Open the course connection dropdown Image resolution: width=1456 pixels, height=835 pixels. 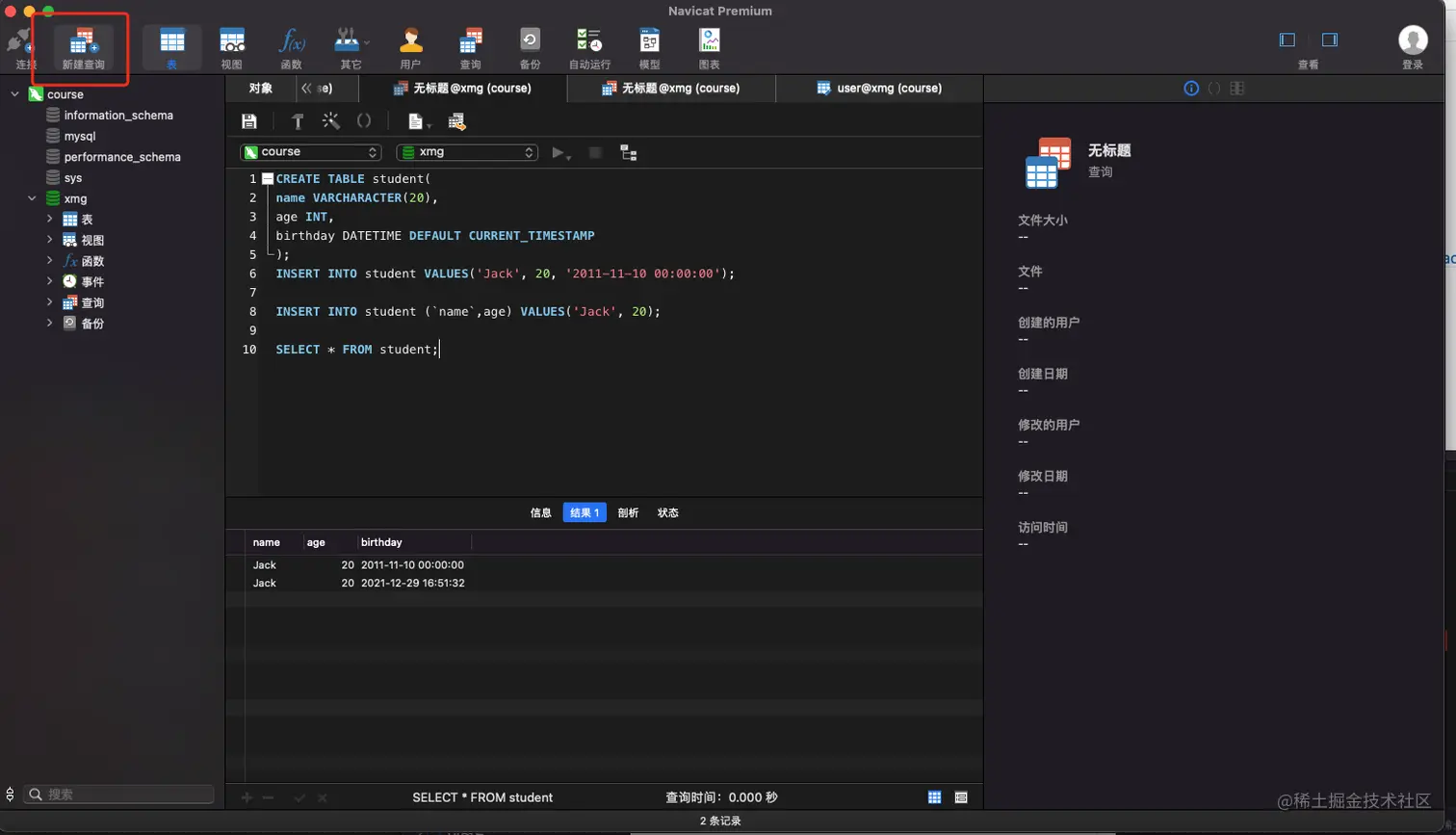tap(310, 152)
